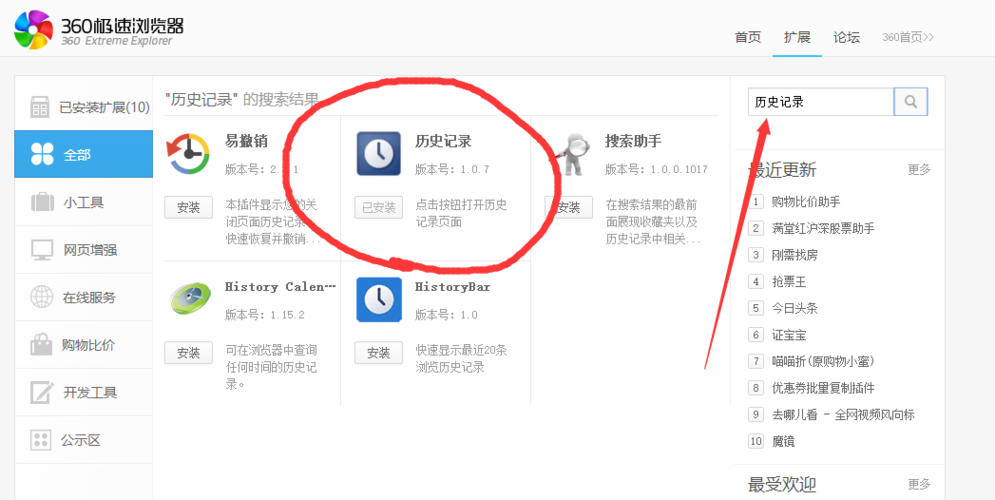Viewport: 995px width, 500px height.
Task: Install the HistoryBar extension
Action: coord(378,353)
